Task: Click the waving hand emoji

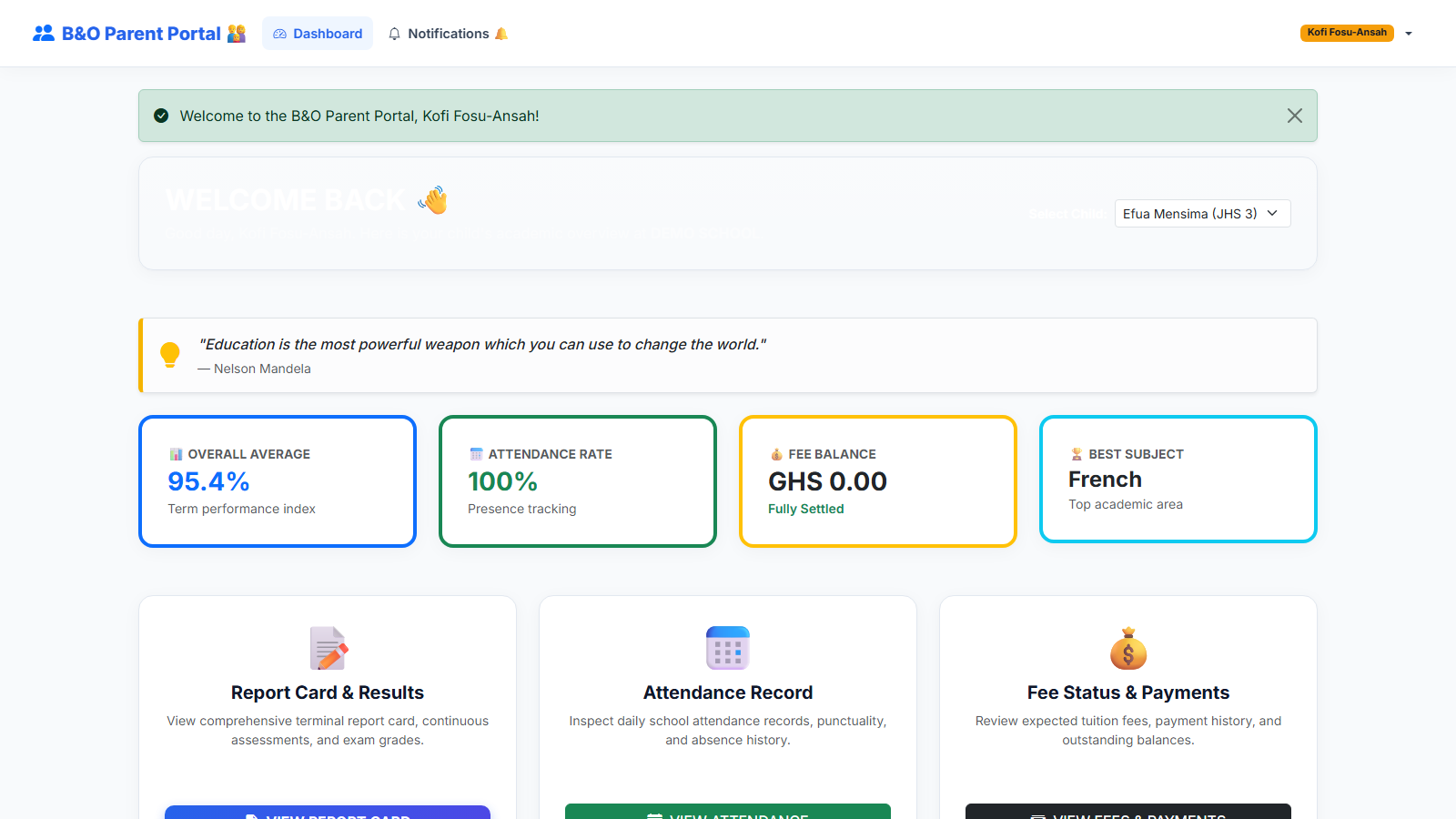Action: [433, 200]
